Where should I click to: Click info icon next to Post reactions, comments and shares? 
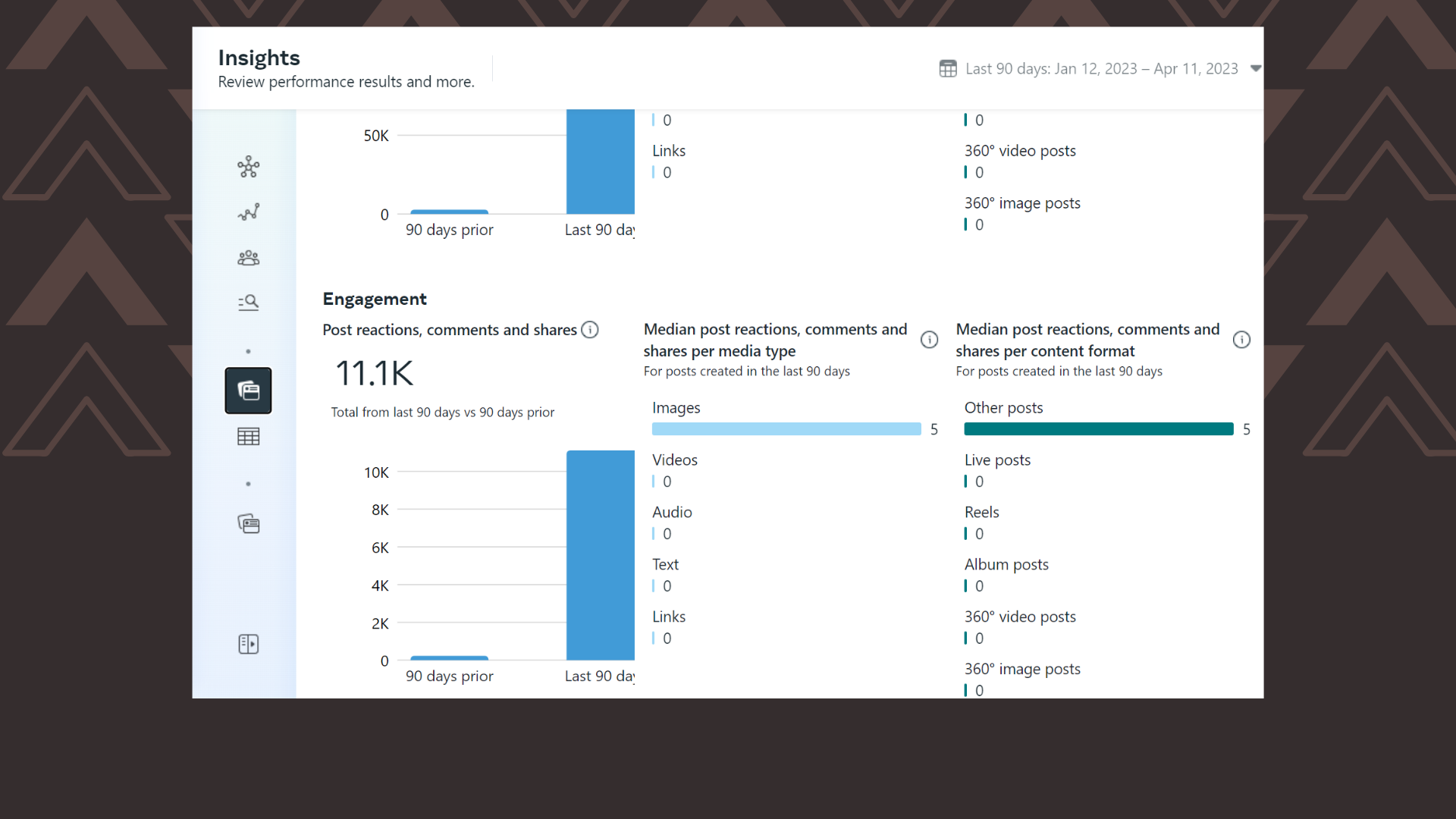coord(590,330)
